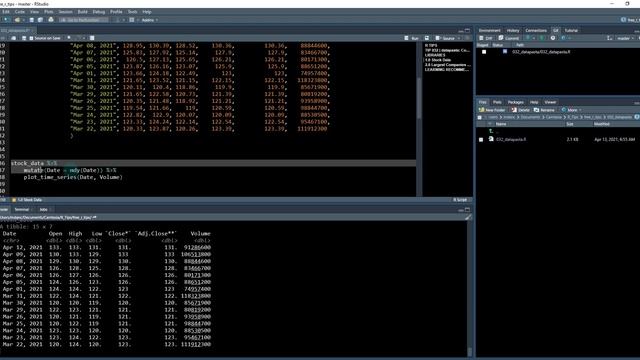The image size is (640, 360).
Task: Open the Debug menu
Action: click(x=99, y=12)
